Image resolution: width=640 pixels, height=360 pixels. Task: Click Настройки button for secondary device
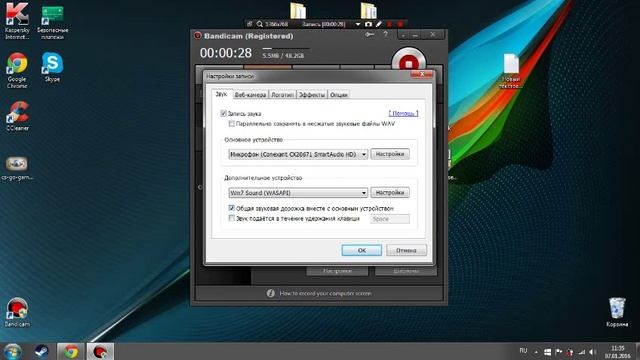click(390, 192)
